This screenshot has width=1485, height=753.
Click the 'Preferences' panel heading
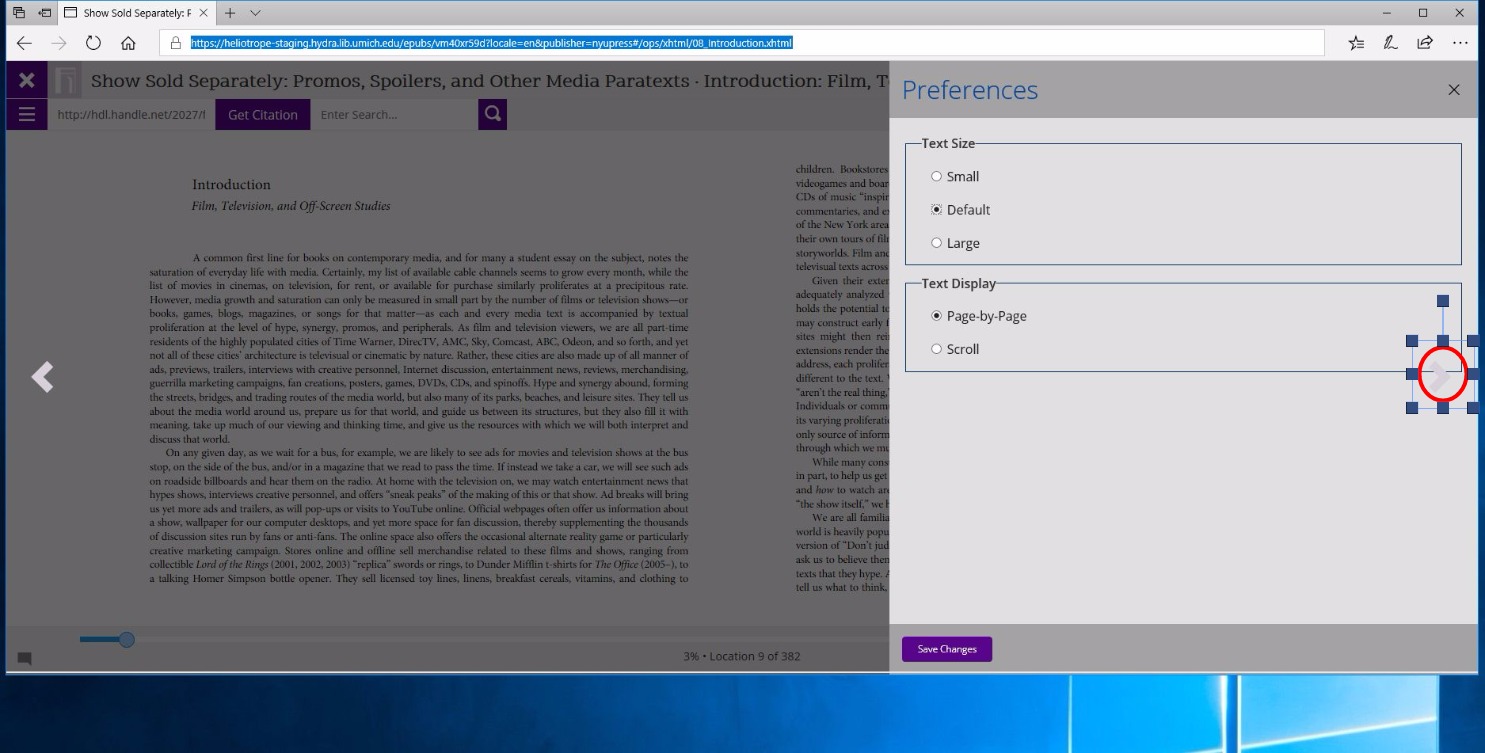click(970, 90)
